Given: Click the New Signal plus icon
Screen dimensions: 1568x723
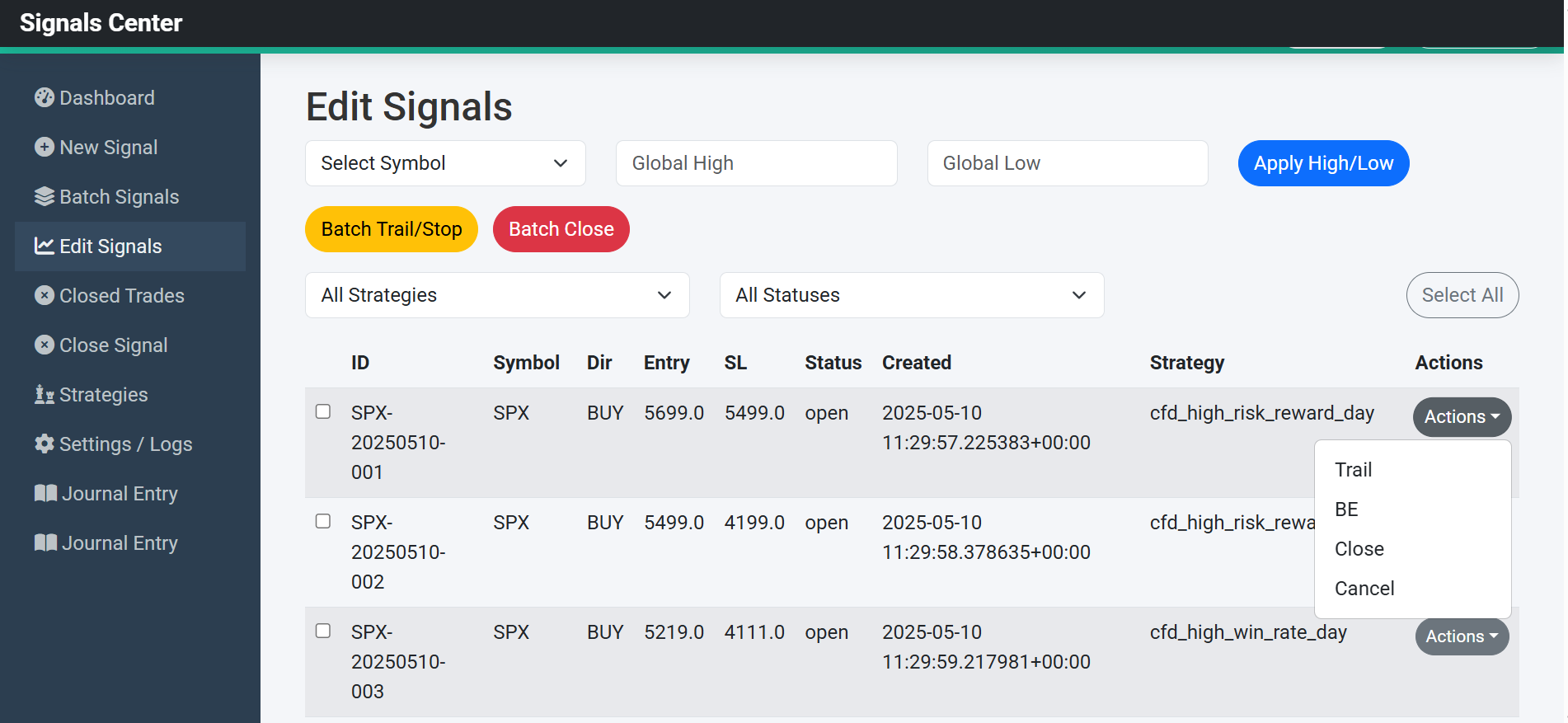Looking at the screenshot, I should 45,147.
